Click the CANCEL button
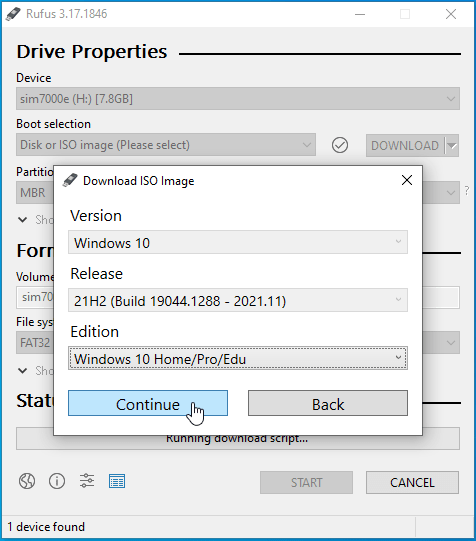The width and height of the screenshot is (476, 541). [412, 483]
